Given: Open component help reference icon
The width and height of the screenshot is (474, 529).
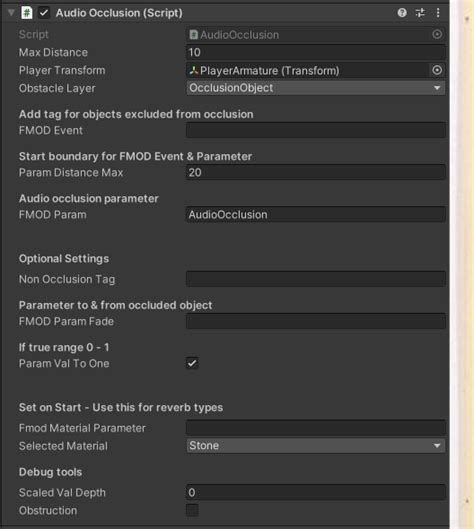Looking at the screenshot, I should [x=402, y=13].
